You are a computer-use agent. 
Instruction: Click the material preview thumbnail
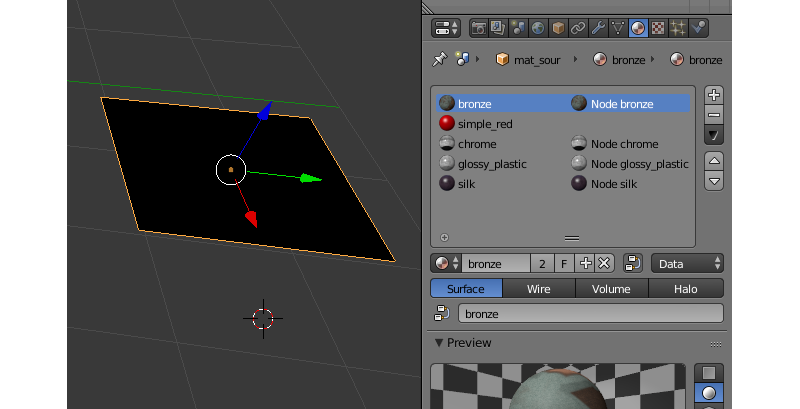[558, 386]
